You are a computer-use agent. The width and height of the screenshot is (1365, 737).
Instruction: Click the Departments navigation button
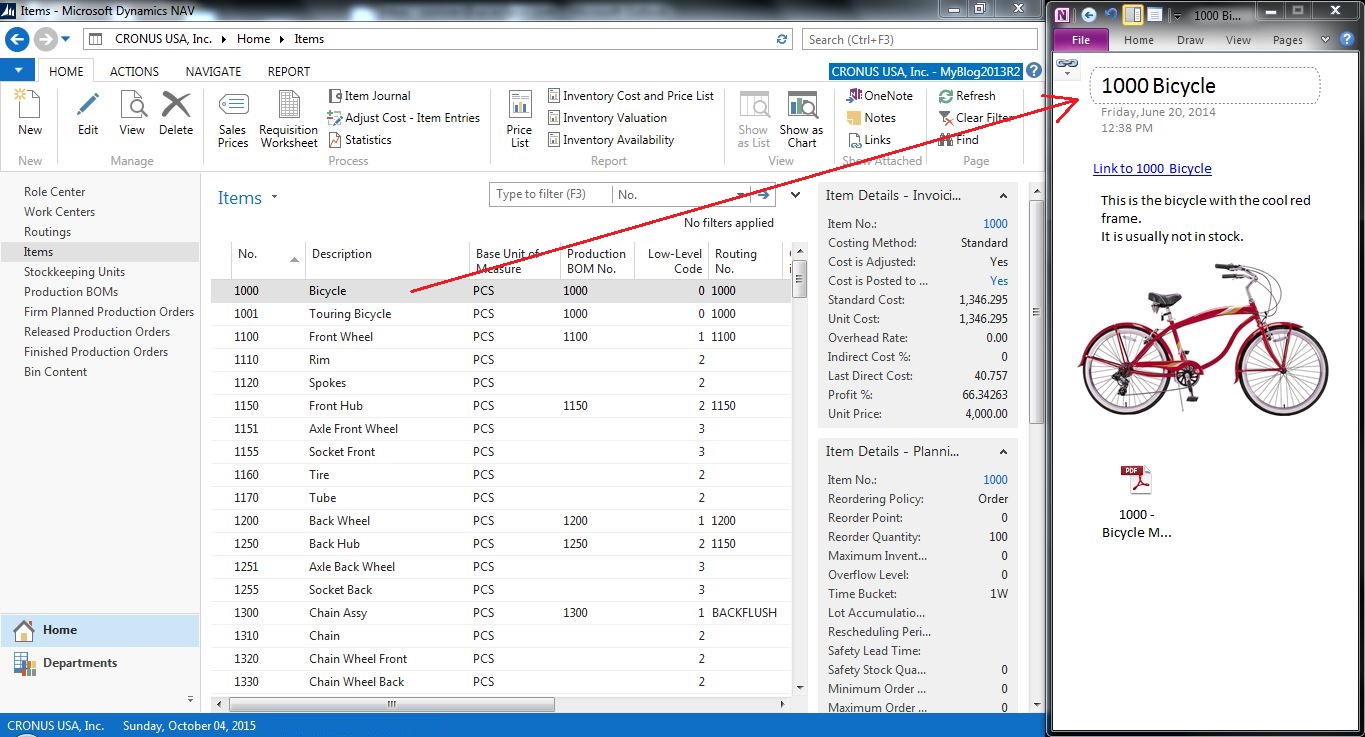coord(100,663)
